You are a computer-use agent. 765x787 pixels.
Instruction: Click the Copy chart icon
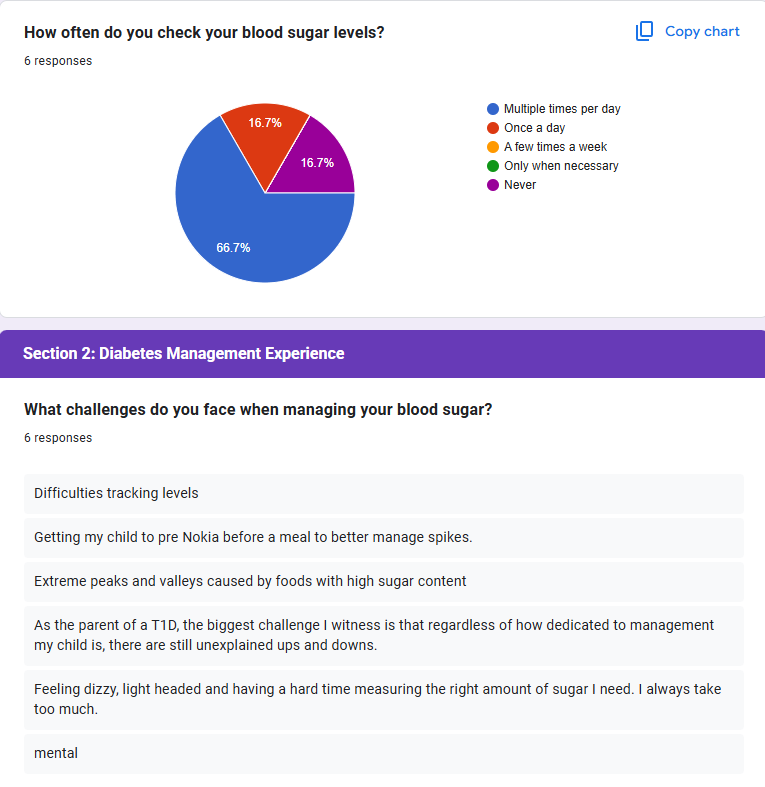644,31
